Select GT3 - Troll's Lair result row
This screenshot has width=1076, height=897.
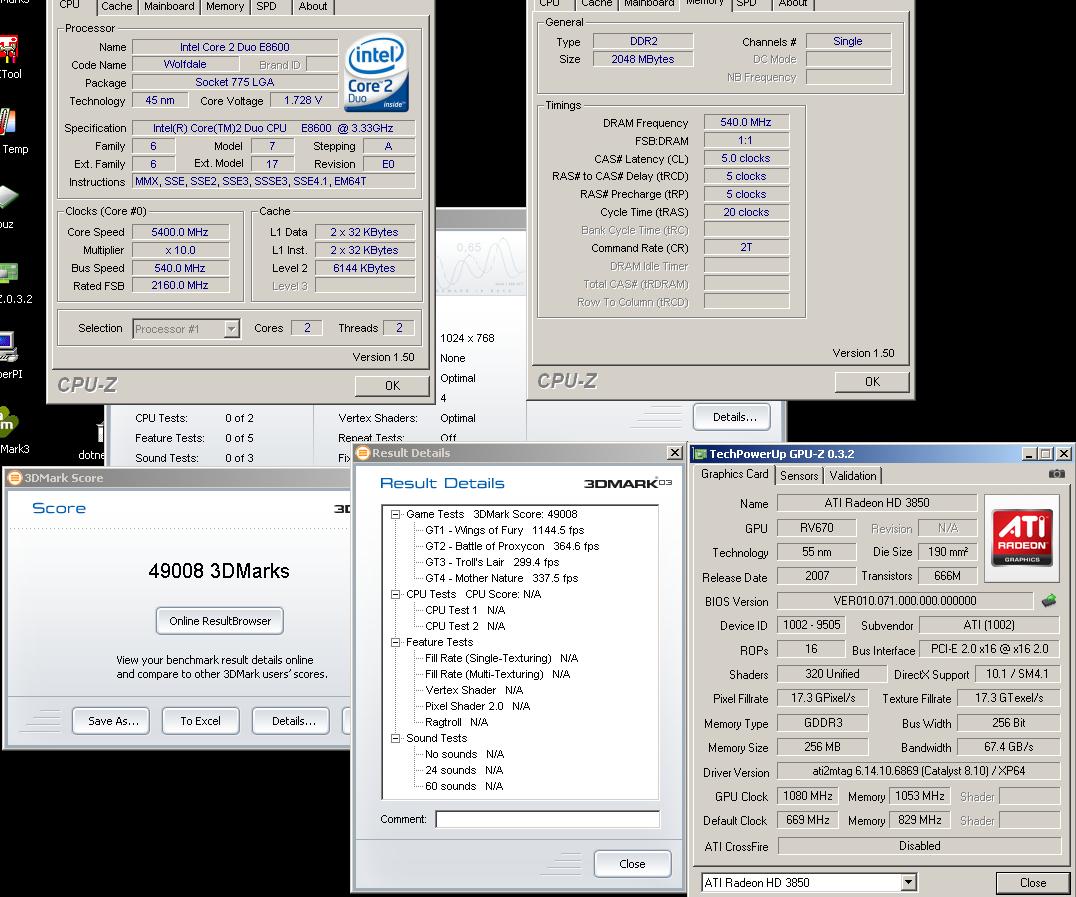click(492, 562)
